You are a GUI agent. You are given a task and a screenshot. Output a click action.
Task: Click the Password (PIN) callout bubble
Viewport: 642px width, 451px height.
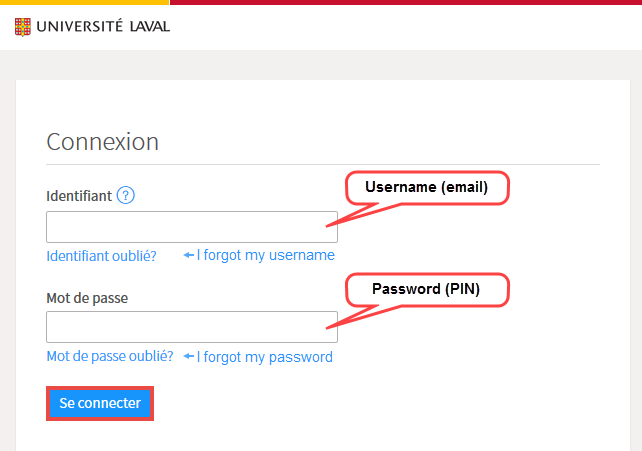(427, 290)
